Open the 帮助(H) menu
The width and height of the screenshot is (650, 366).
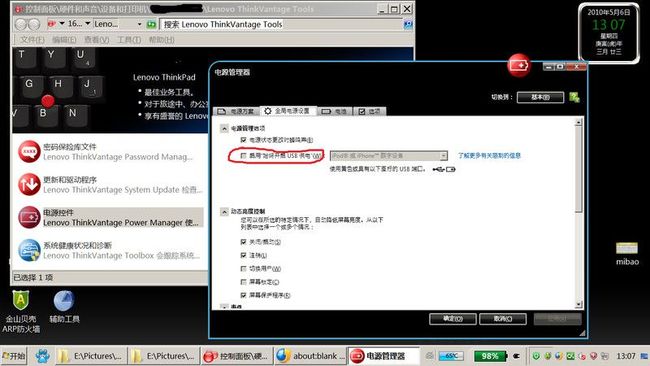pos(161,40)
